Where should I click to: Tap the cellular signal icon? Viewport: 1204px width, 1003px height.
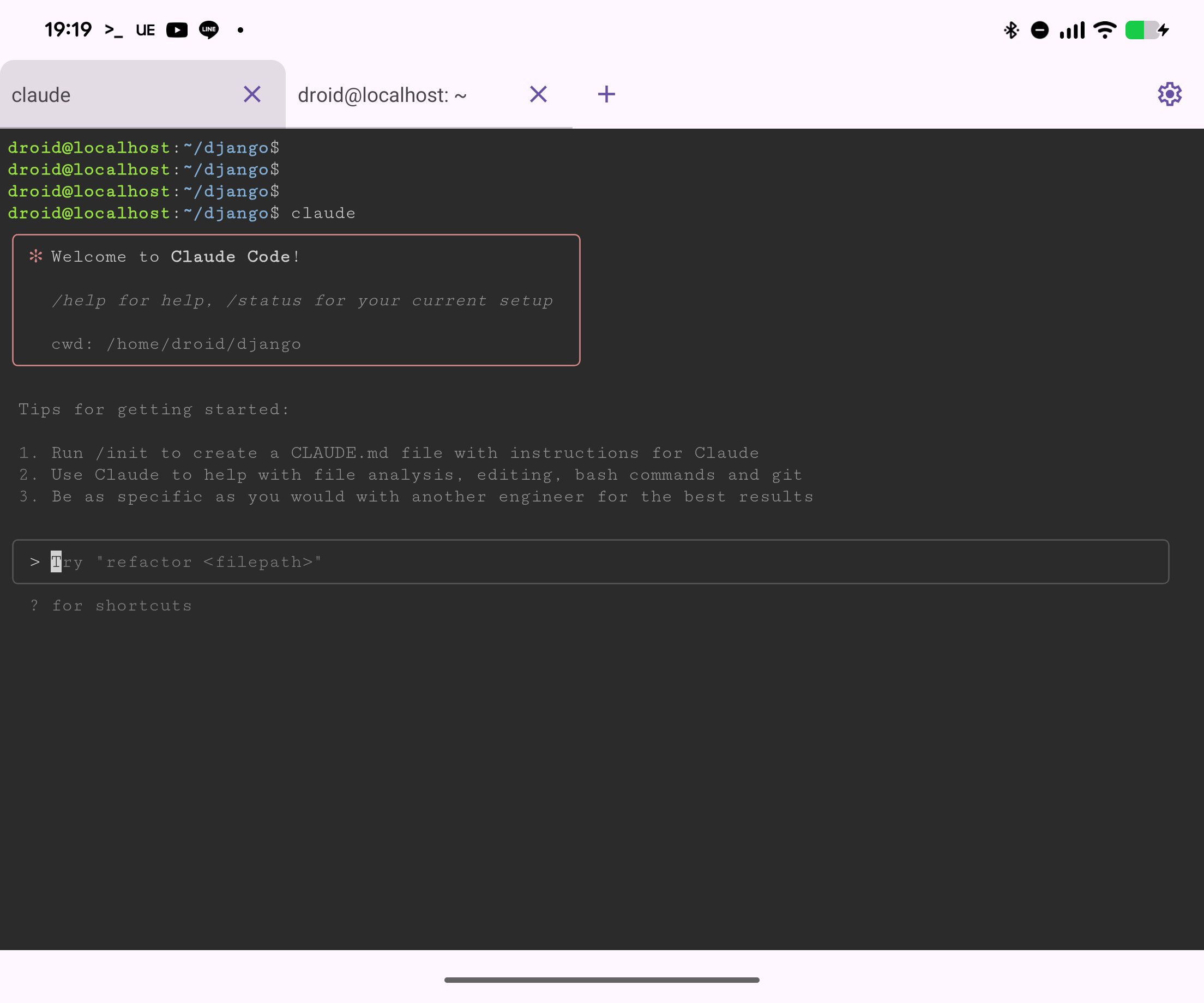pyautogui.click(x=1071, y=30)
